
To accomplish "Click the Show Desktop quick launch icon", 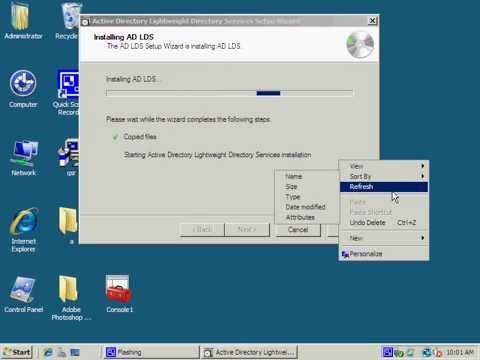I will tap(75, 352).
